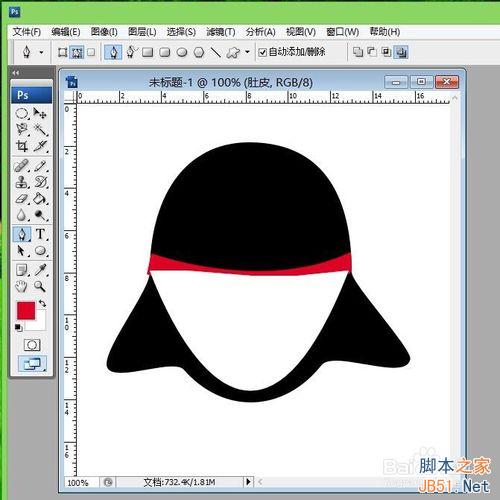Select the Type tool
The height and width of the screenshot is (500, 500).
[x=40, y=234]
